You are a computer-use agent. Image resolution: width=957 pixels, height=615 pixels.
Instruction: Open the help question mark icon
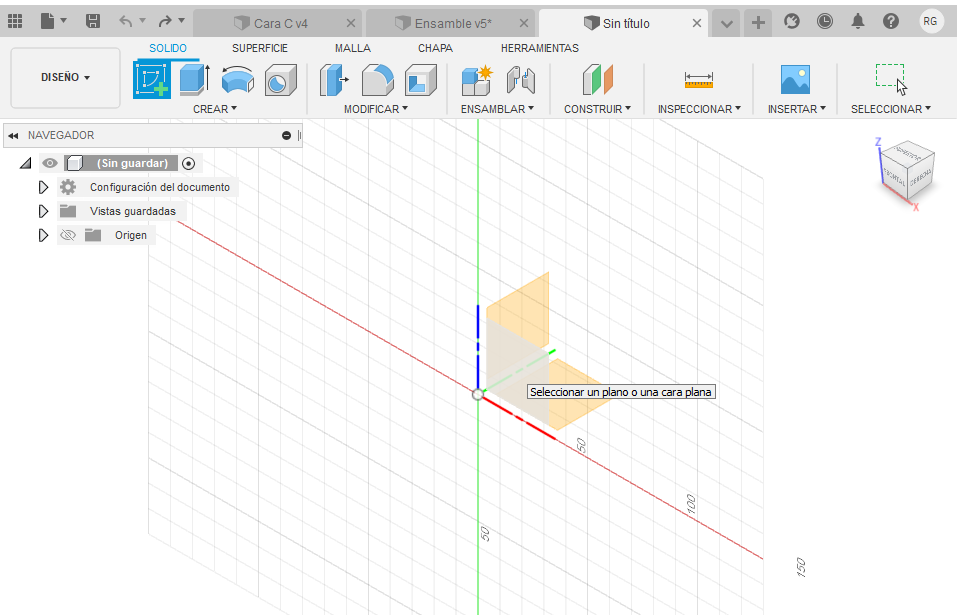pyautogui.click(x=890, y=22)
